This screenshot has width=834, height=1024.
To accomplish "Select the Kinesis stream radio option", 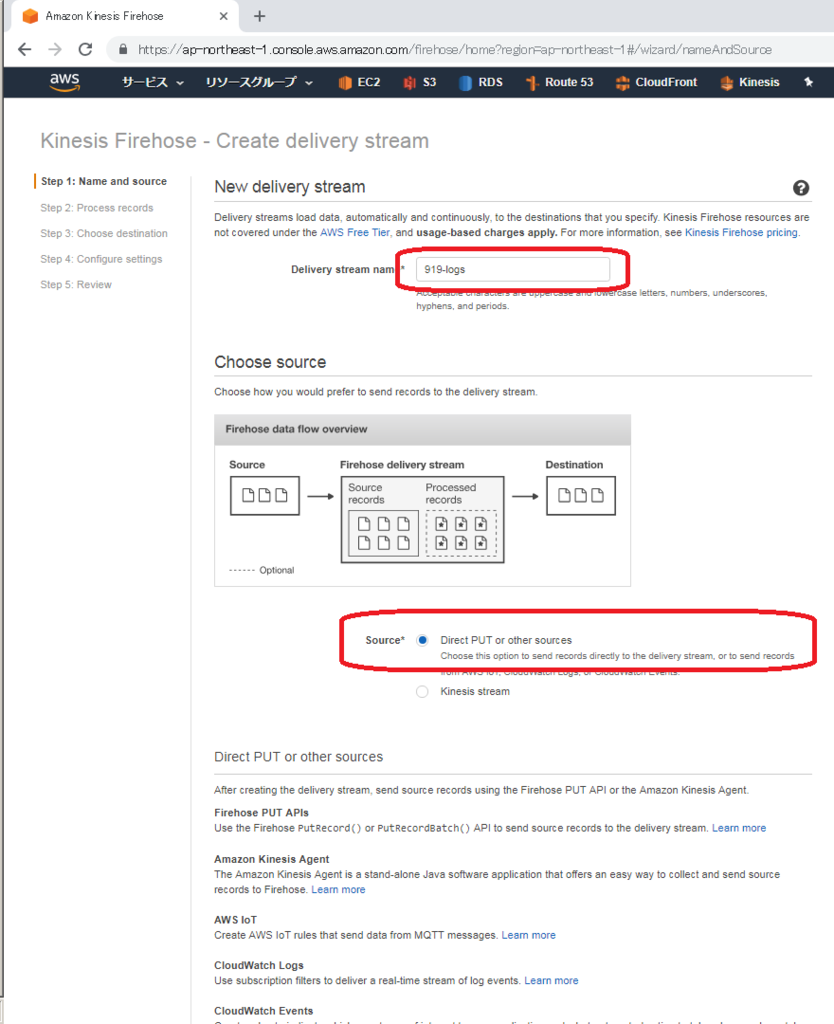I will (x=423, y=692).
